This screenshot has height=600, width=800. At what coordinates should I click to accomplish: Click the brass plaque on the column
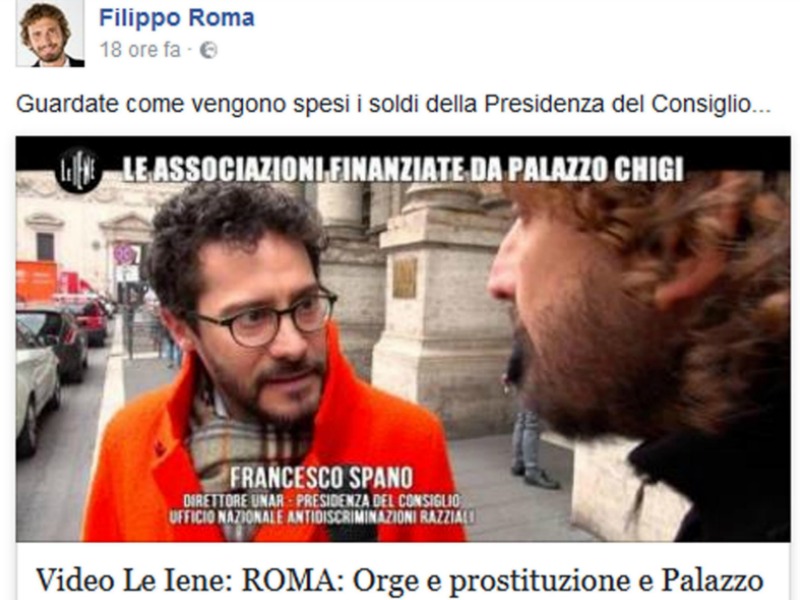(x=405, y=278)
